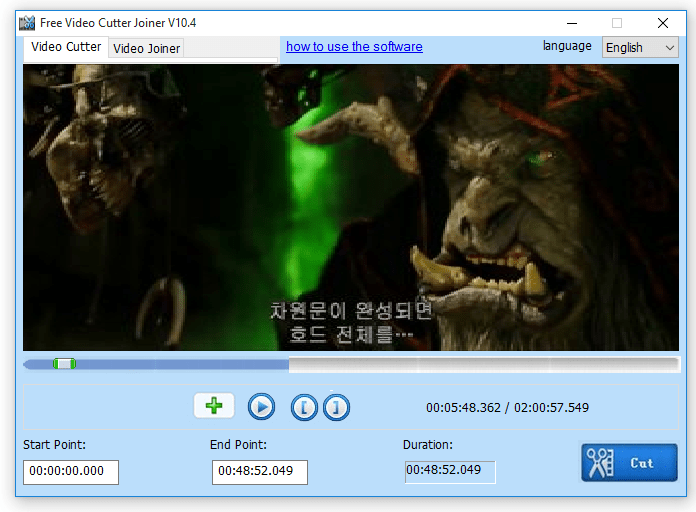Click the app icon in title bar
The width and height of the screenshot is (696, 512).
pyautogui.click(x=27, y=23)
